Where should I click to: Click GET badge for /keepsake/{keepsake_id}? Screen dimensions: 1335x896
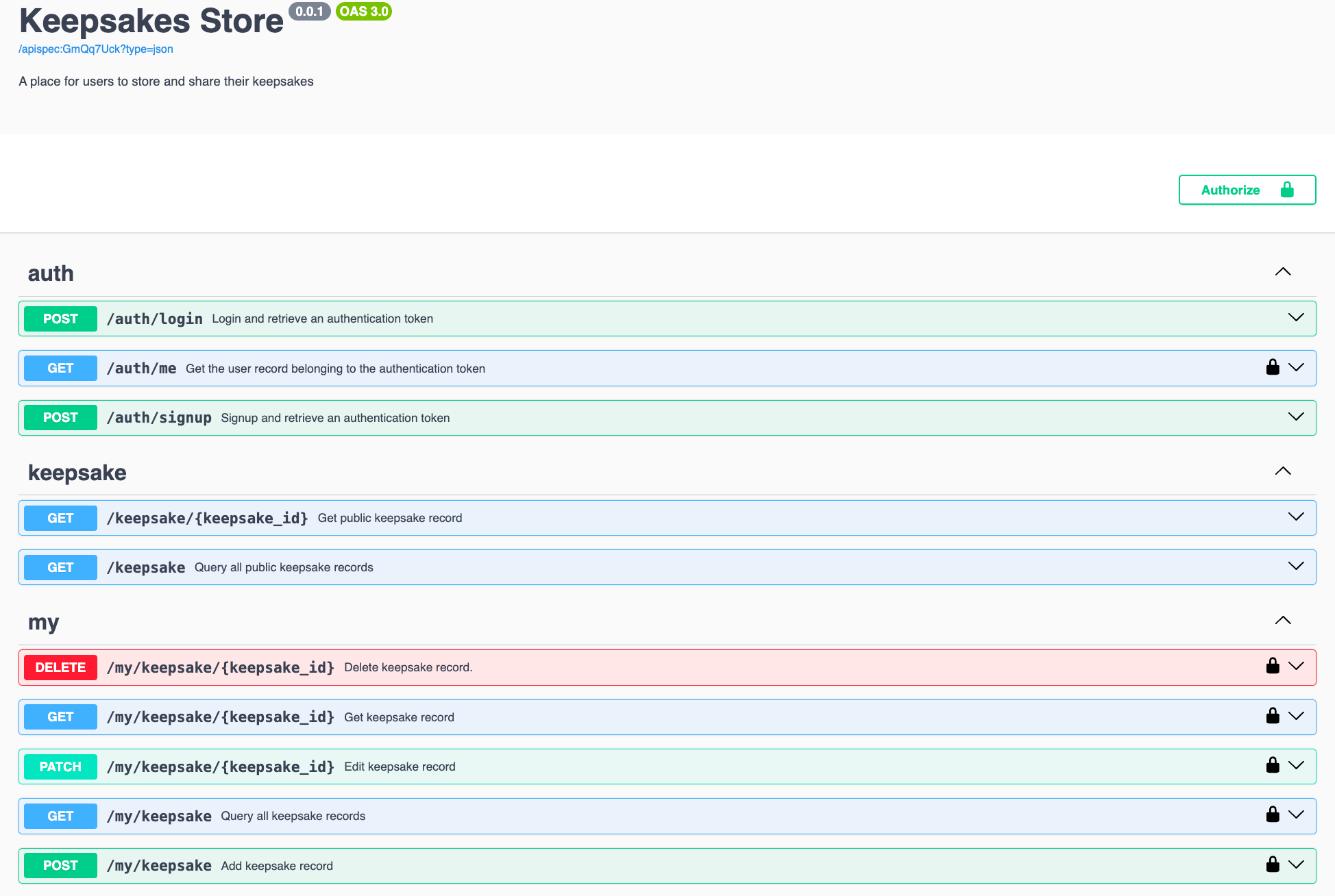[60, 518]
